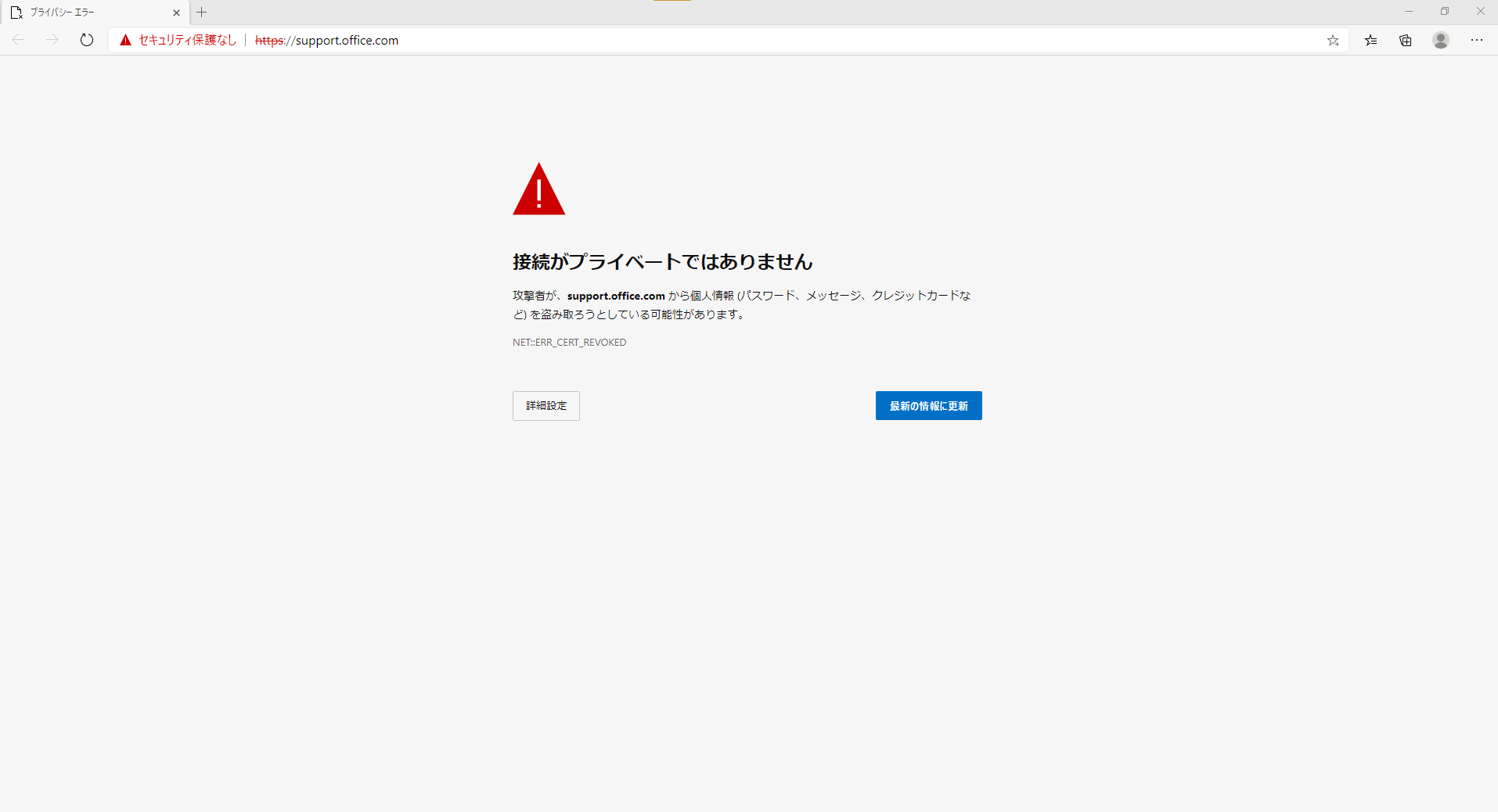Restore down the browser window
The image size is (1498, 812).
(1445, 12)
